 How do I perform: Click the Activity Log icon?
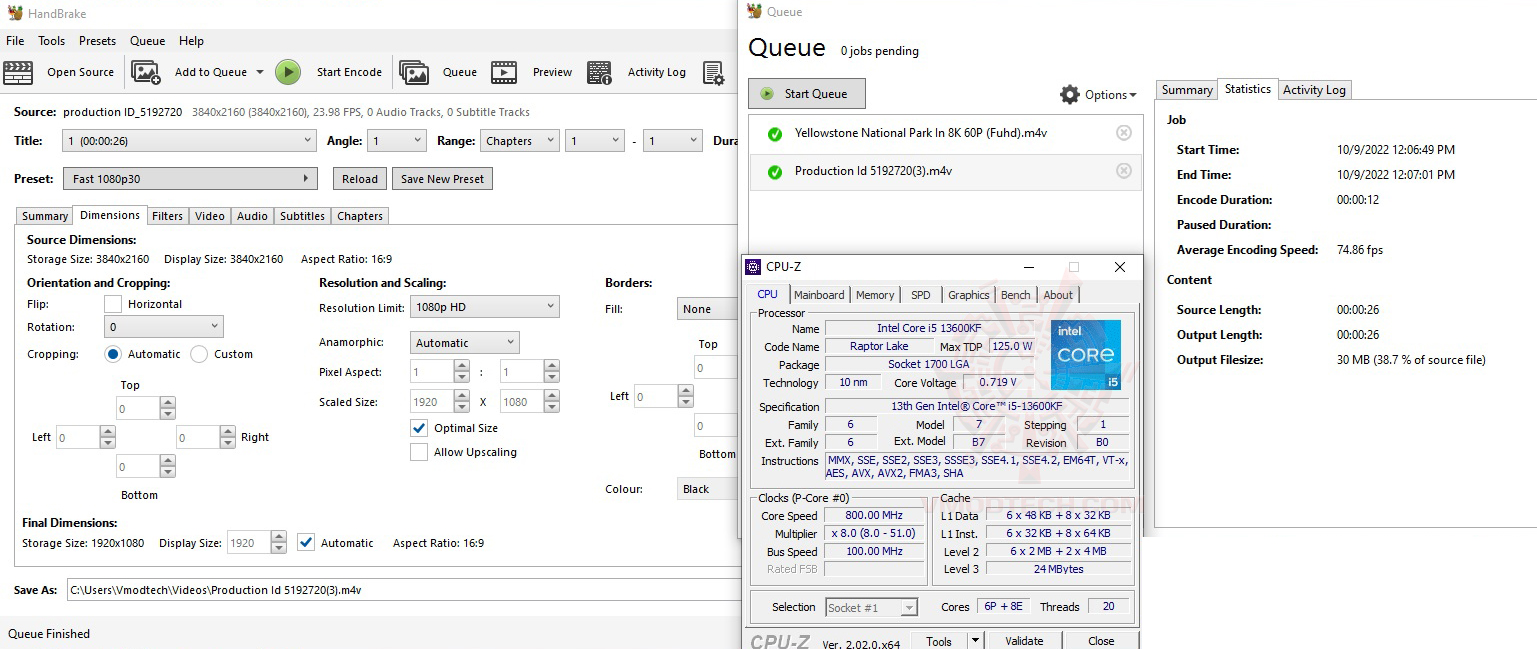point(599,72)
